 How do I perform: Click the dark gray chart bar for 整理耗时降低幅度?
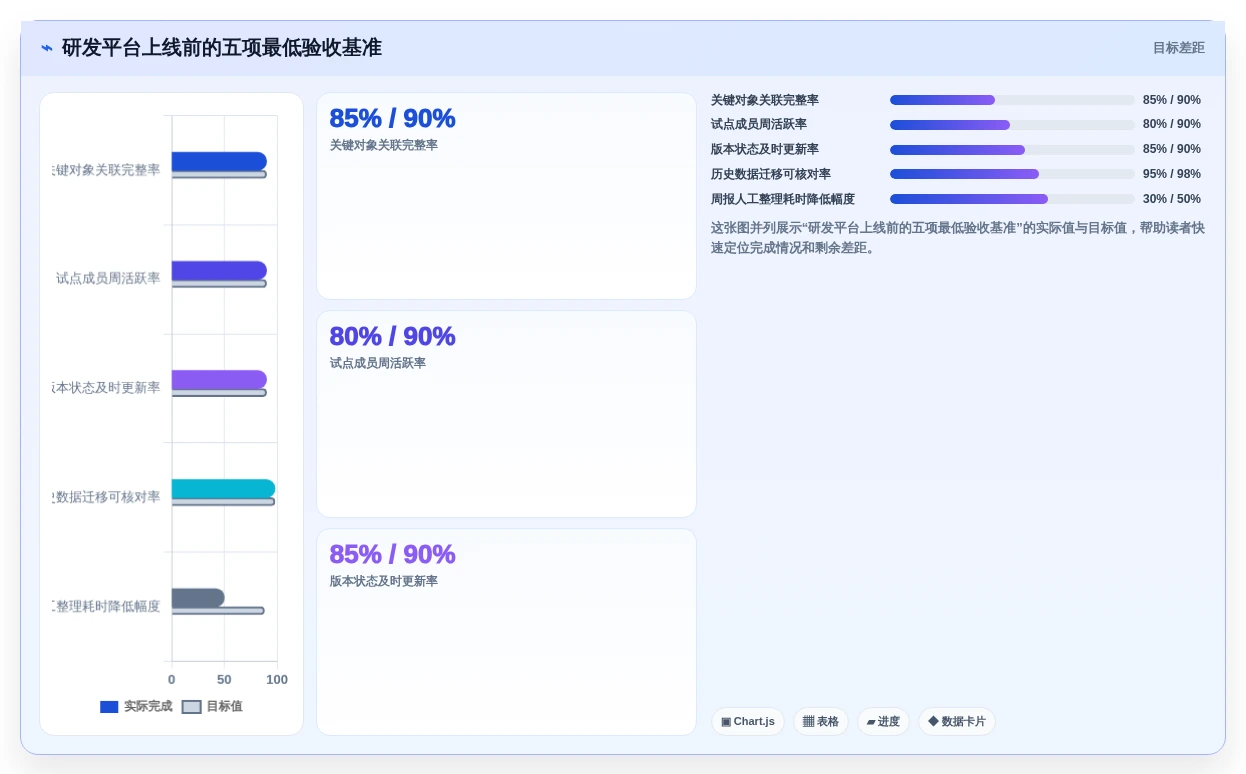(x=198, y=597)
